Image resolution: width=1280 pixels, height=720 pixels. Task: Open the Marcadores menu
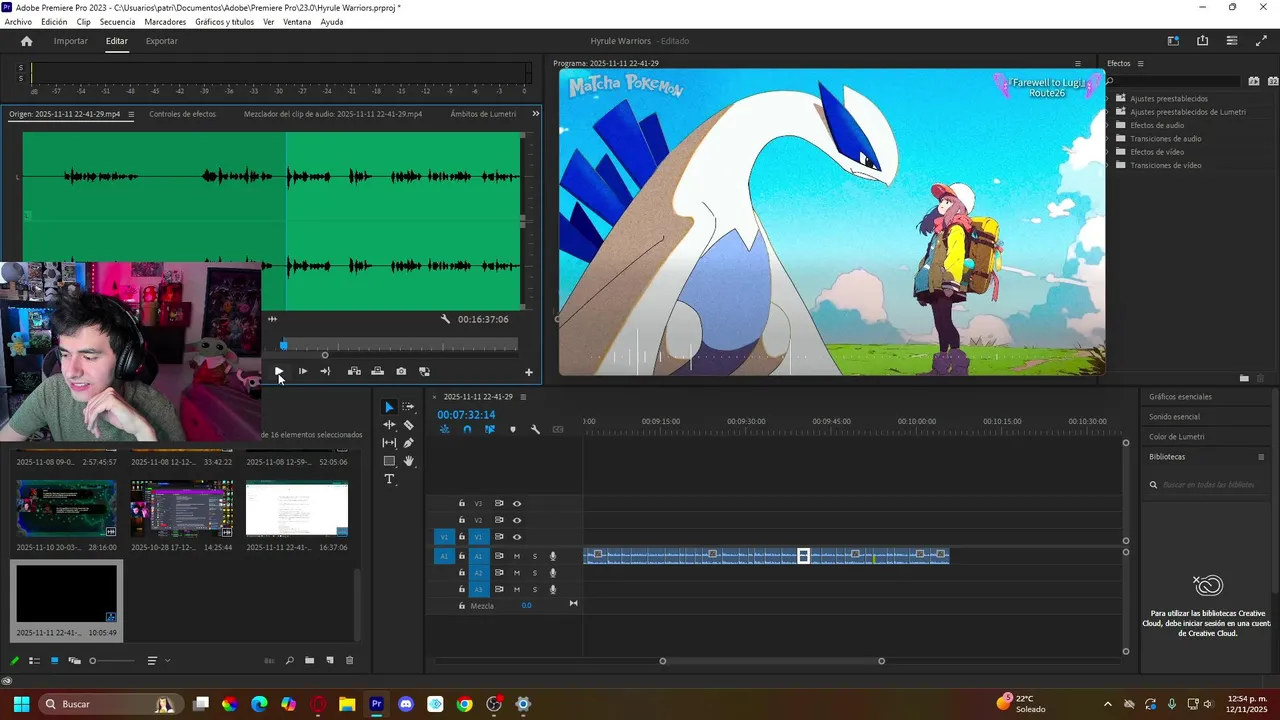point(165,22)
